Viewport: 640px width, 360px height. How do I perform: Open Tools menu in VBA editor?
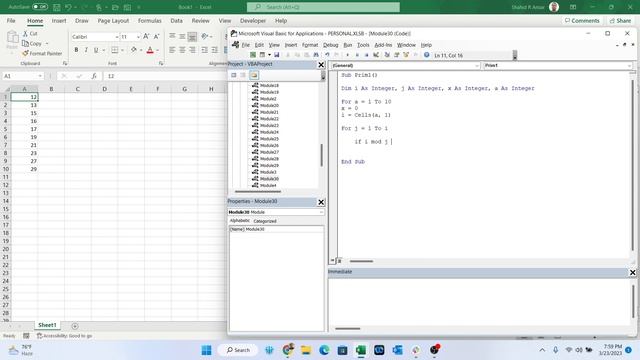[x=363, y=45]
